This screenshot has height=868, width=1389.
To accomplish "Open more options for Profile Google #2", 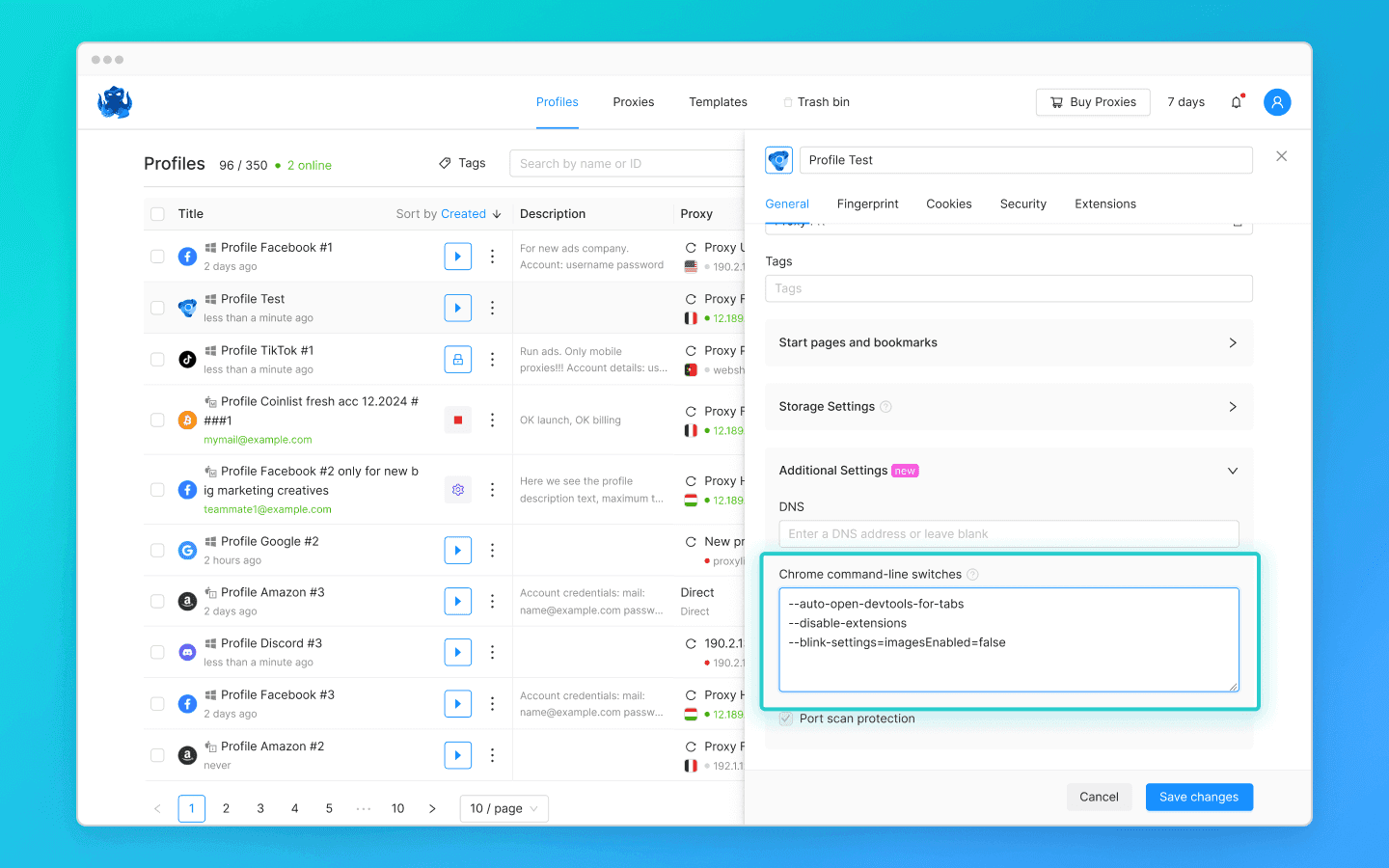I will [x=492, y=550].
